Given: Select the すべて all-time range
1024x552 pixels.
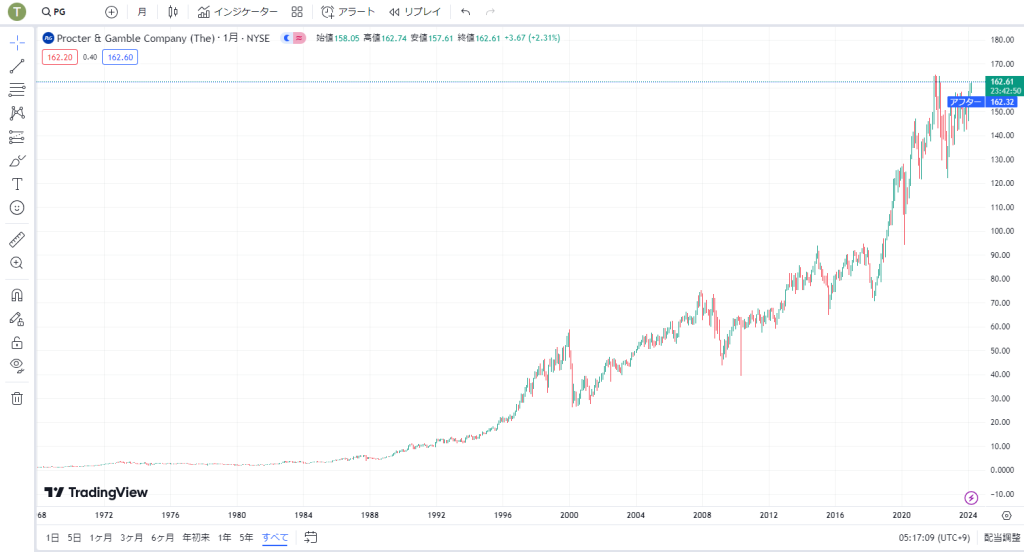Looking at the screenshot, I should click(x=275, y=538).
